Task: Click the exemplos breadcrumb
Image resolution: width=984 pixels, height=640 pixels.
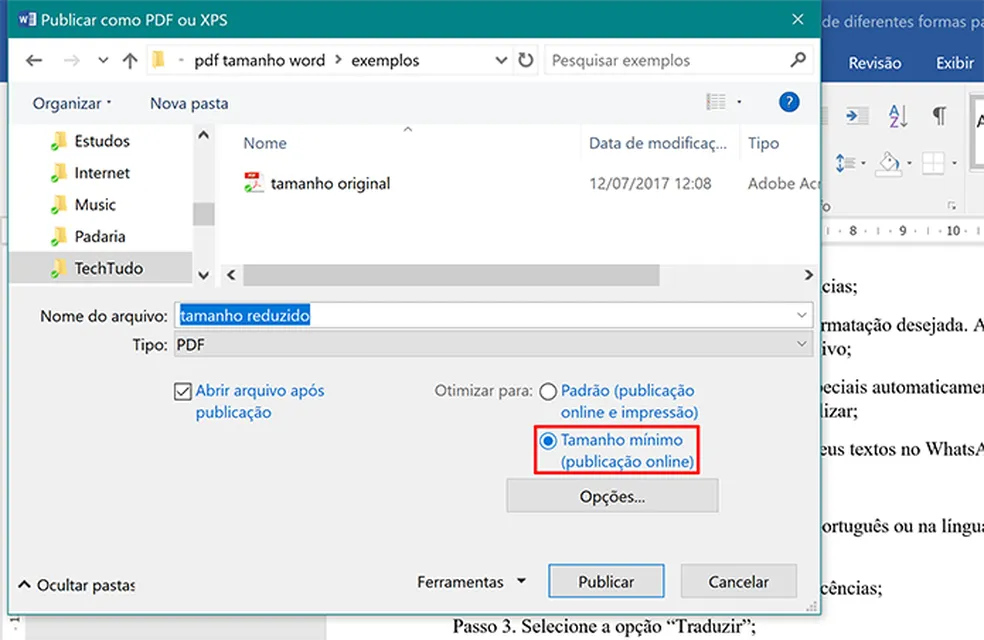Action: (x=385, y=60)
